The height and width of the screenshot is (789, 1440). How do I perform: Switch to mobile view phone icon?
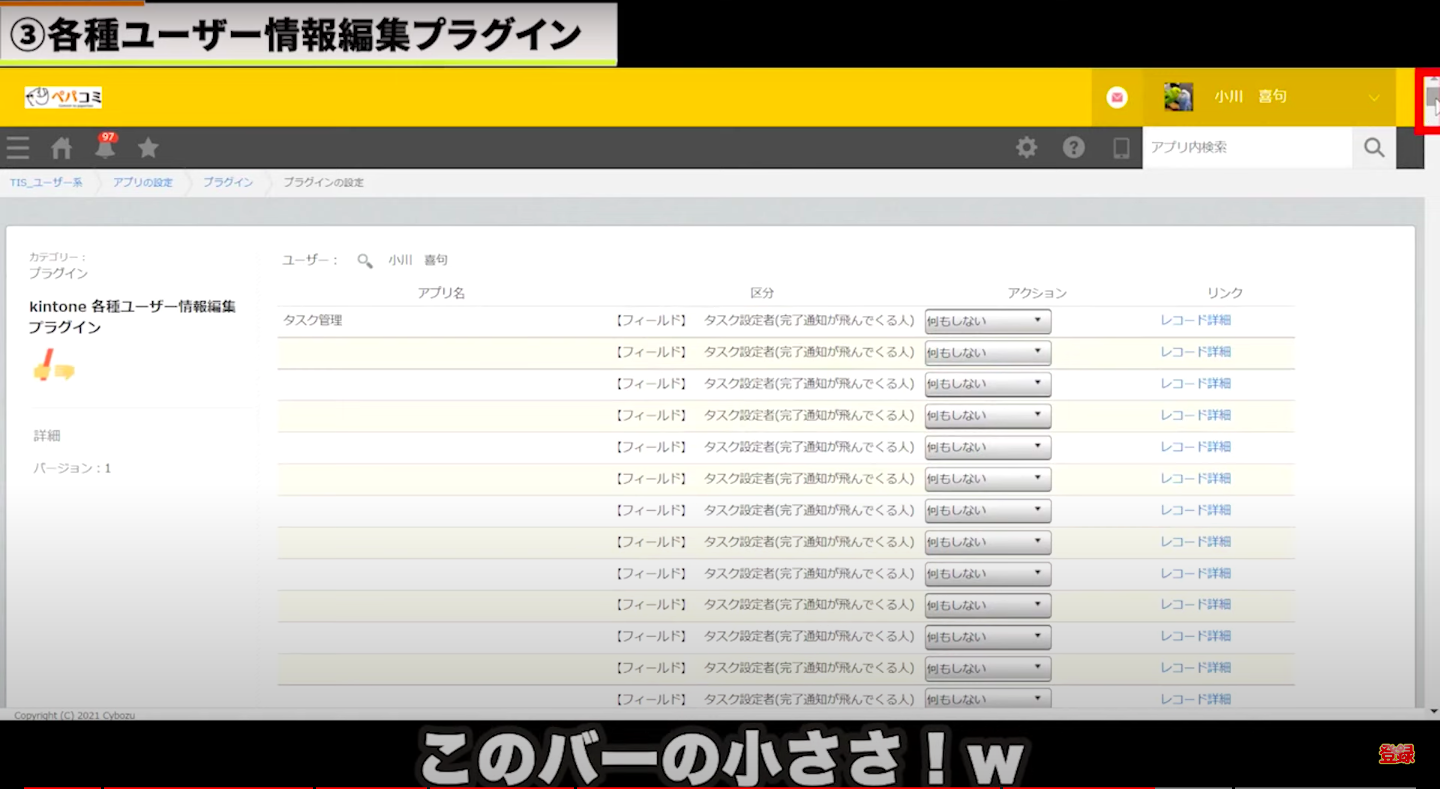pyautogui.click(x=1121, y=148)
